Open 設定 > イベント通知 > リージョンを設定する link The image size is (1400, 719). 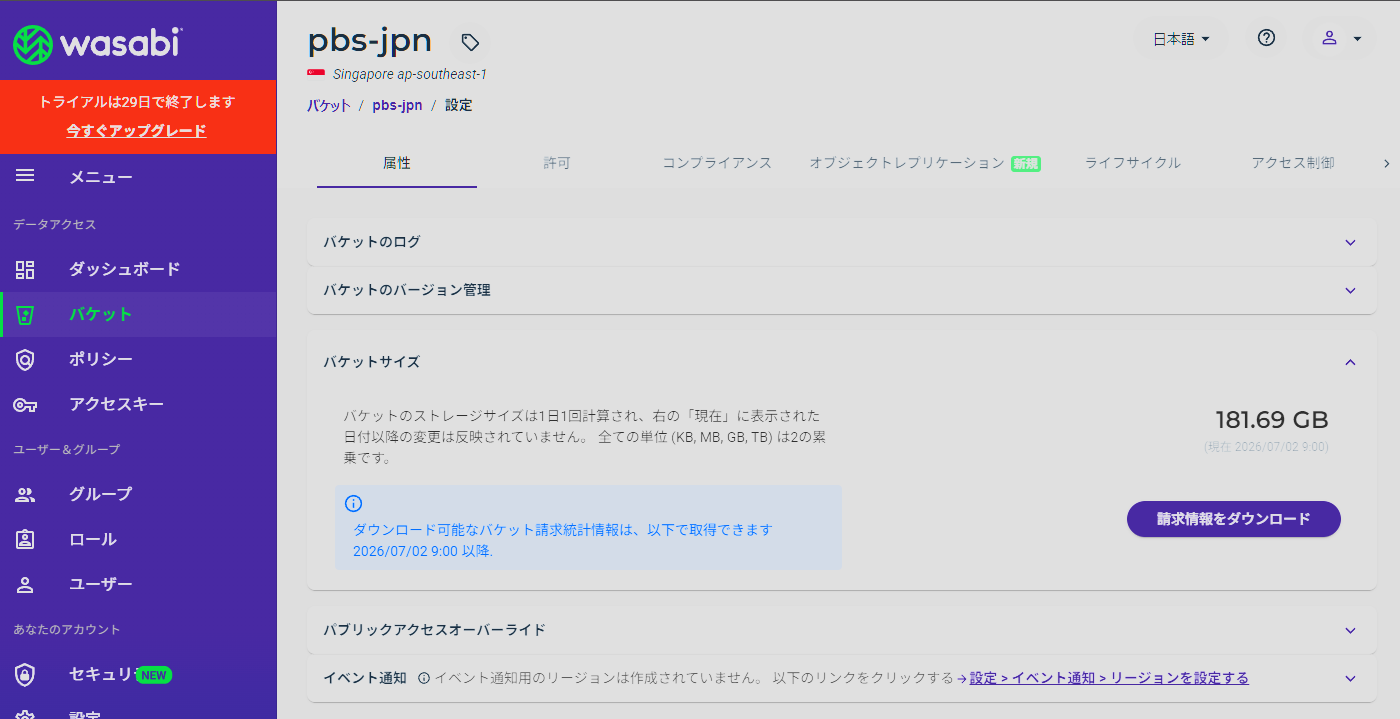1109,678
